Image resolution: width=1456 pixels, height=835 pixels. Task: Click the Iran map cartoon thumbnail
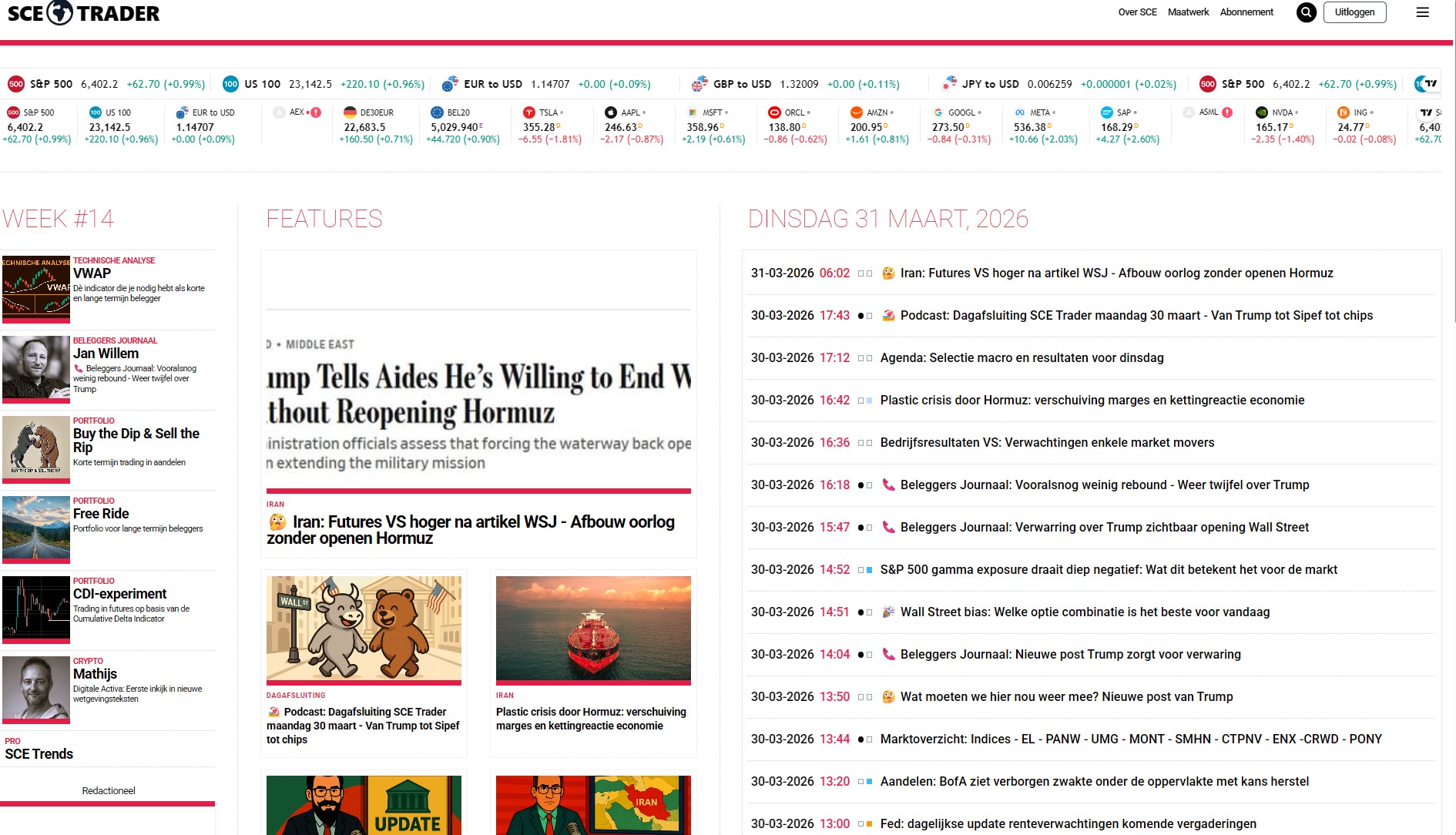pyautogui.click(x=593, y=805)
